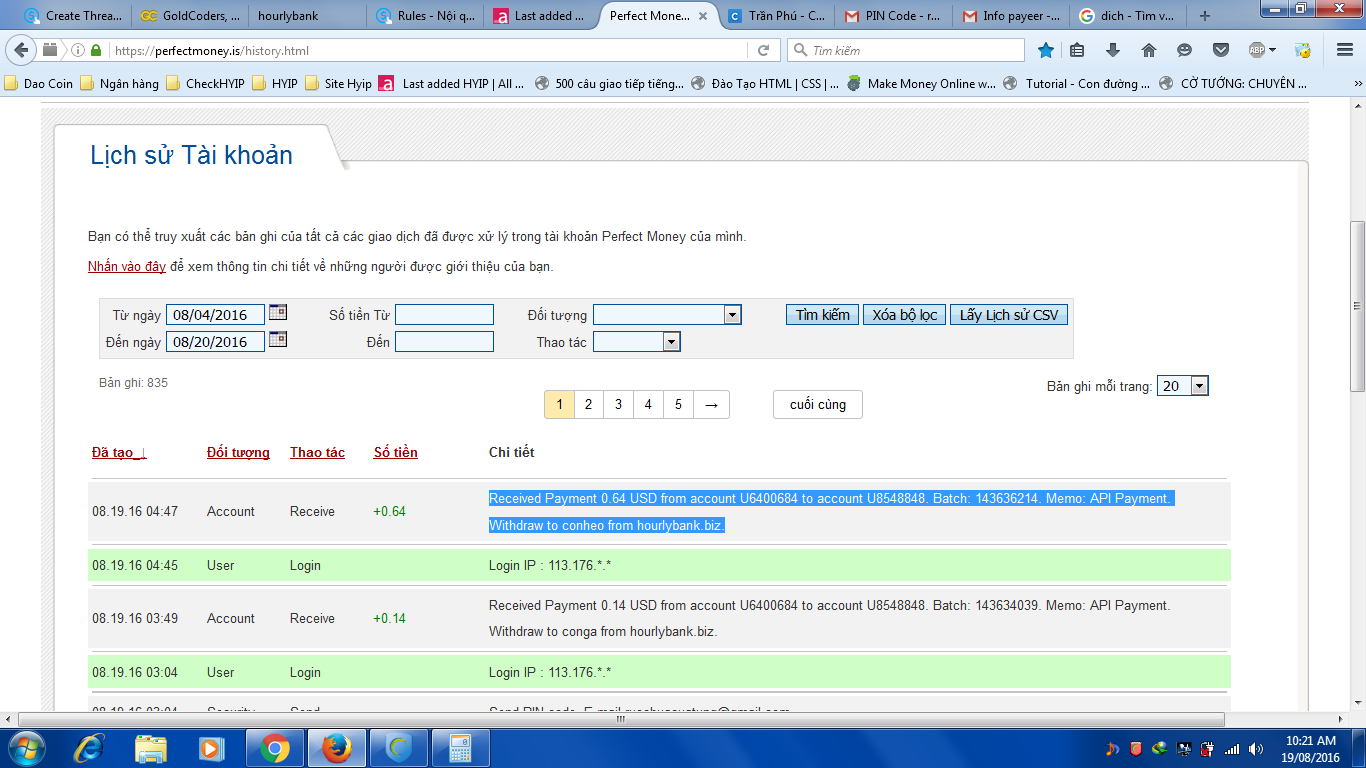
Task: Open the Firefox hamburger menu
Action: pos(1343,50)
